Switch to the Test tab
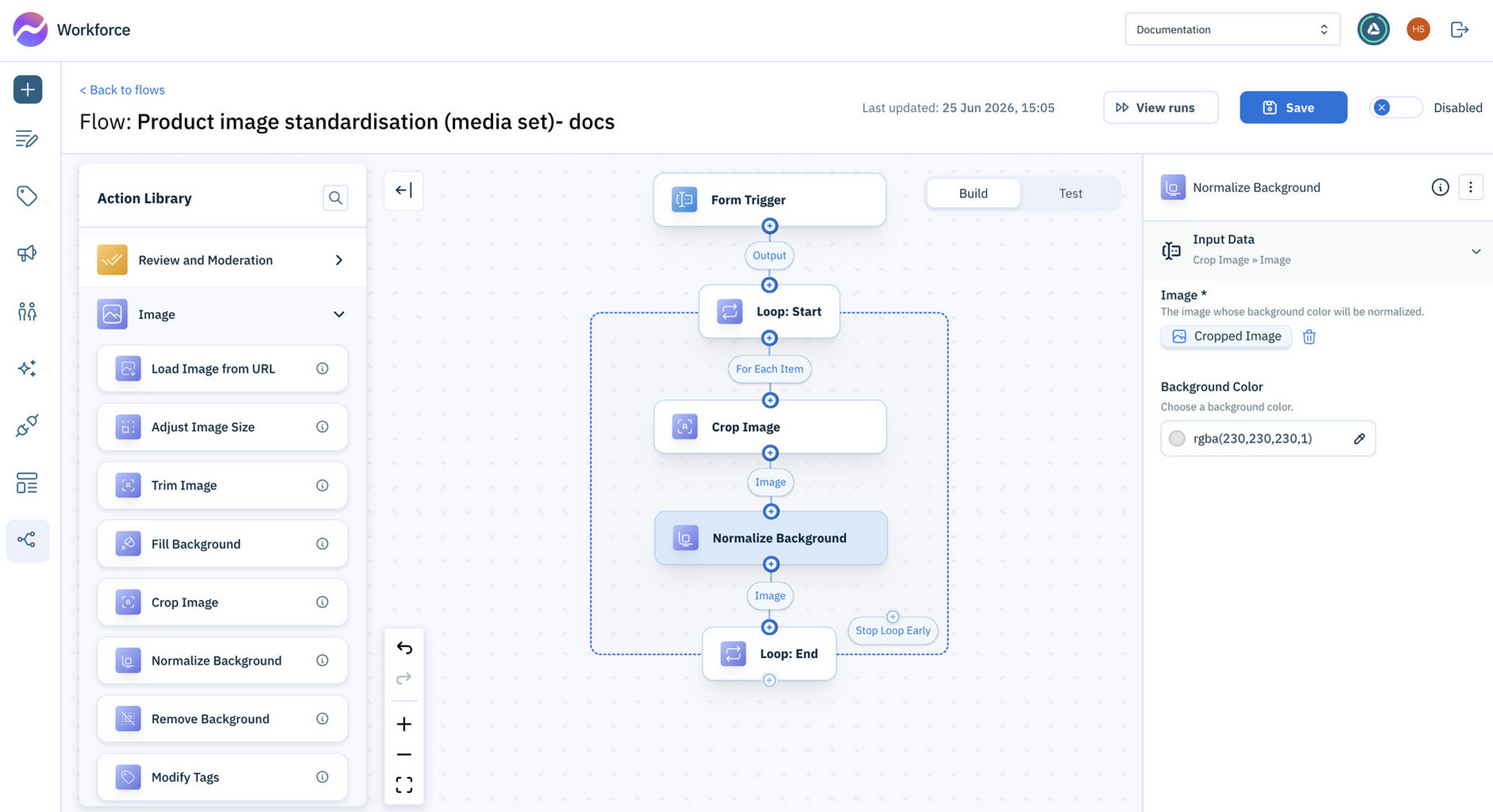Image resolution: width=1493 pixels, height=812 pixels. pyautogui.click(x=1071, y=193)
